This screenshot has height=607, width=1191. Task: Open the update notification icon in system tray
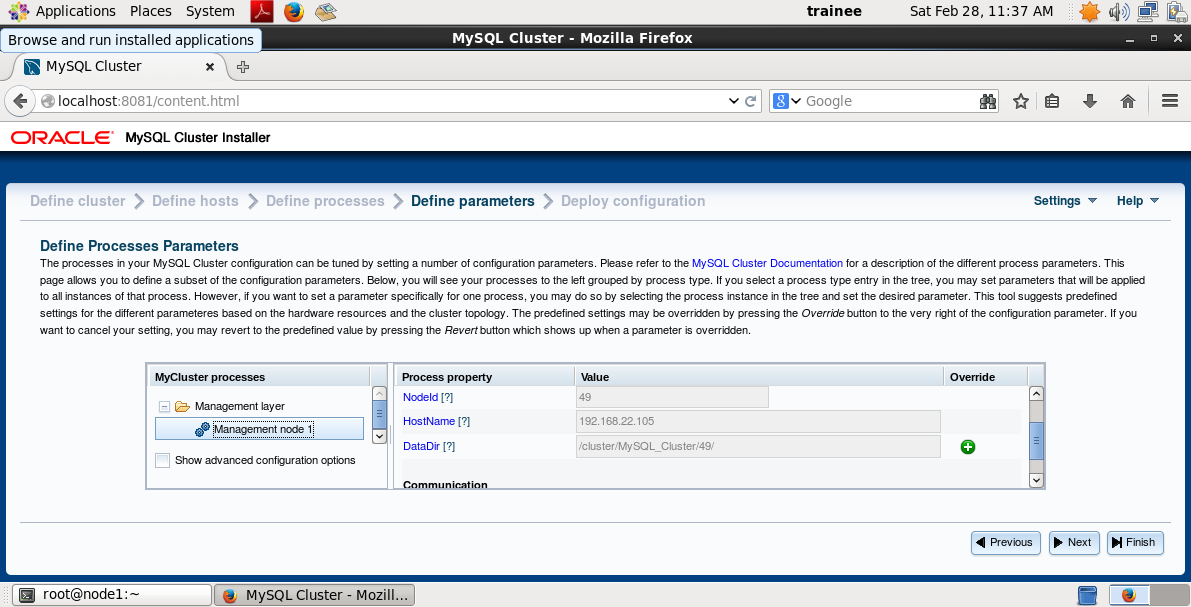point(1090,11)
